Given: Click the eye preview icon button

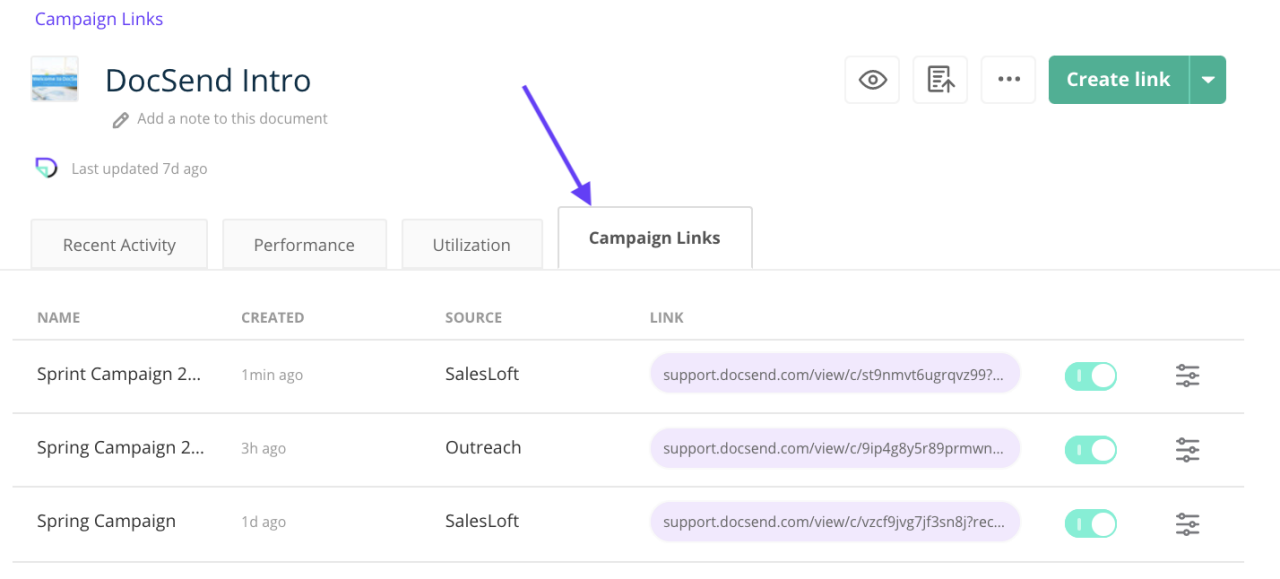Looking at the screenshot, I should pos(872,80).
